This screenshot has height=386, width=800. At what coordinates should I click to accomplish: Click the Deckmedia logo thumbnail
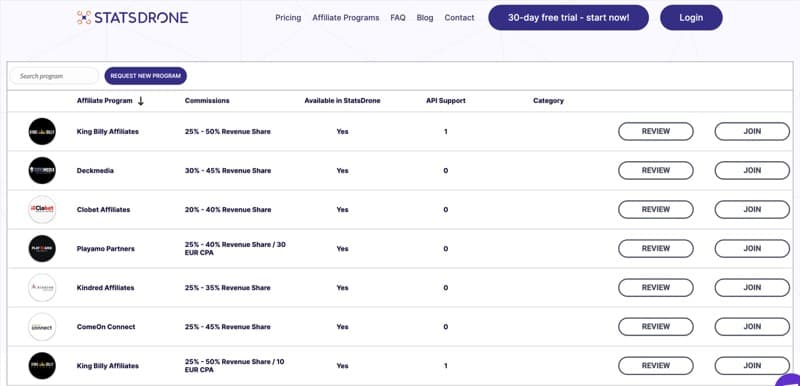point(42,171)
